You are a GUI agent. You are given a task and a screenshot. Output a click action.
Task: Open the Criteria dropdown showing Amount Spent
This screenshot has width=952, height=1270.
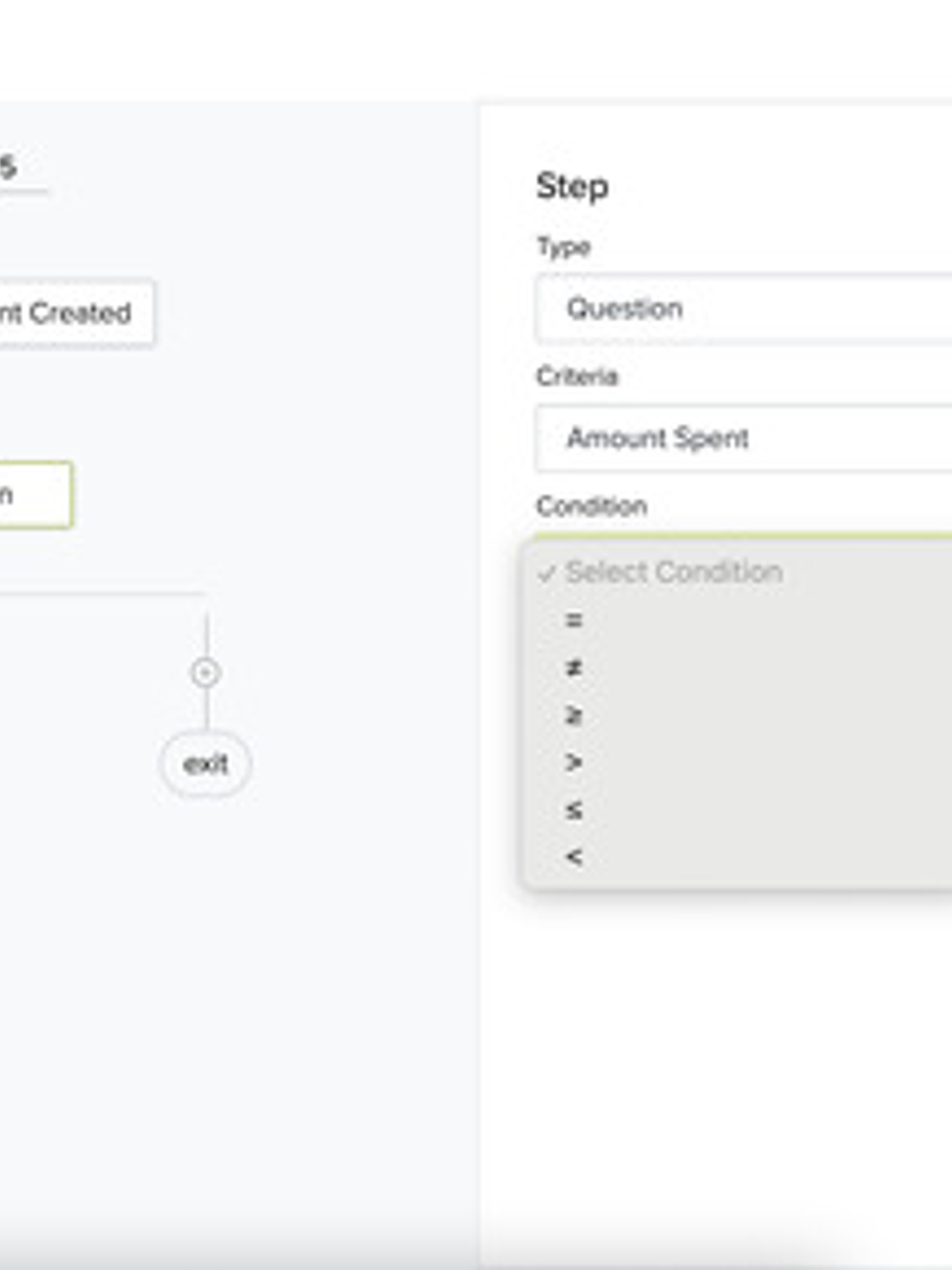pos(743,439)
